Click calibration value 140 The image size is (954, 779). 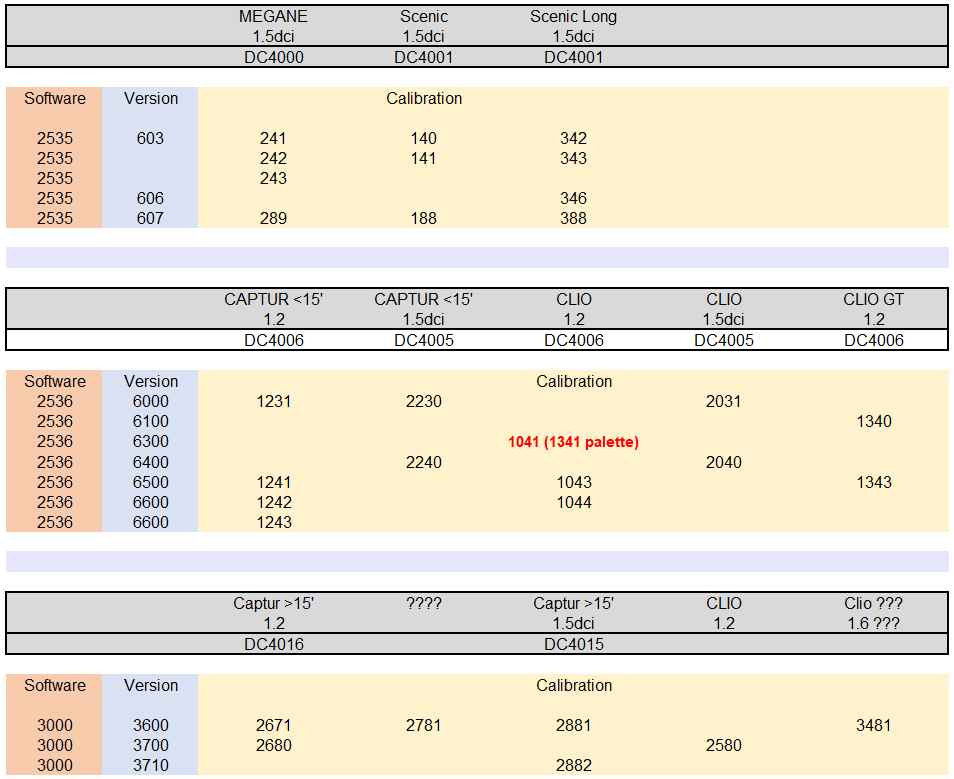(423, 138)
